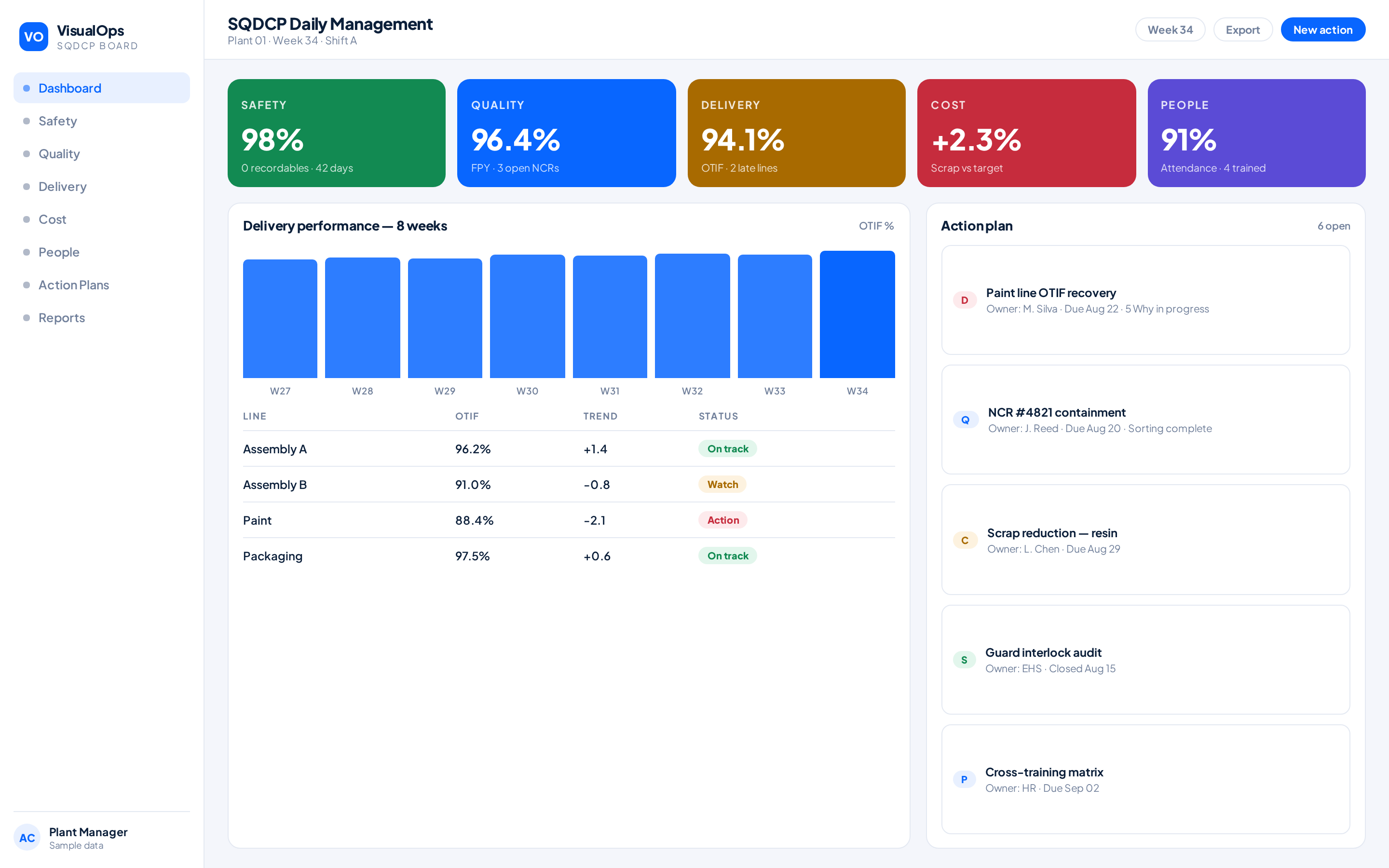
Task: Click the Action status badge for Paint
Action: 722,520
